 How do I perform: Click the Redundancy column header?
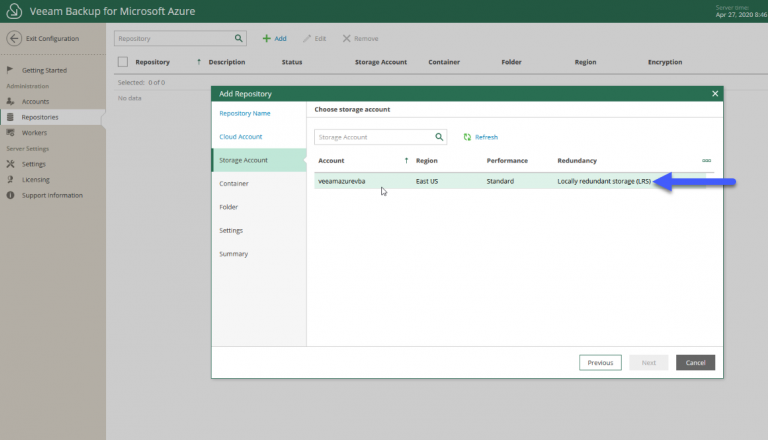(x=577, y=161)
